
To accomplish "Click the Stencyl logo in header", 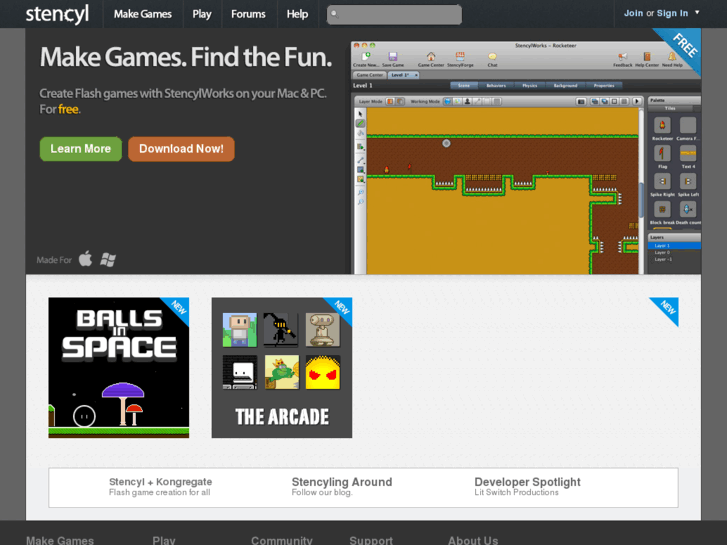I will (x=57, y=14).
